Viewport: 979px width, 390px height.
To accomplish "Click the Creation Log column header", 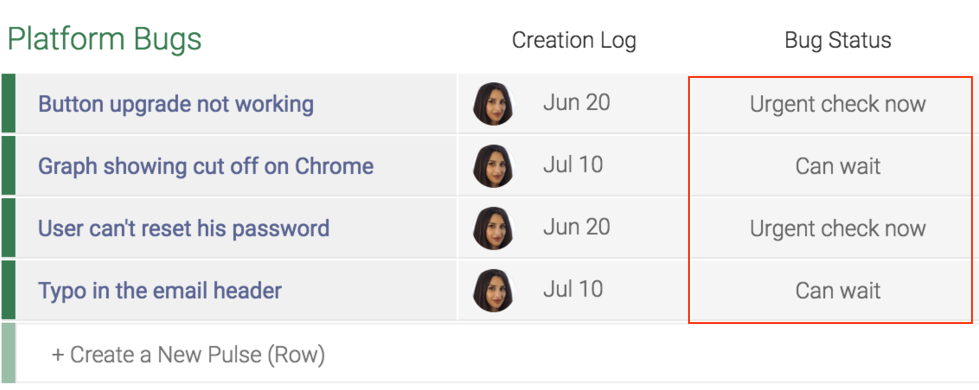I will 574,40.
